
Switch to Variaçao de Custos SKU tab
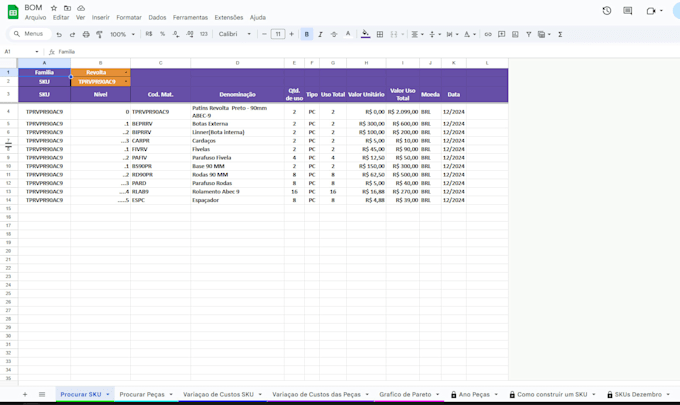pyautogui.click(x=222, y=394)
